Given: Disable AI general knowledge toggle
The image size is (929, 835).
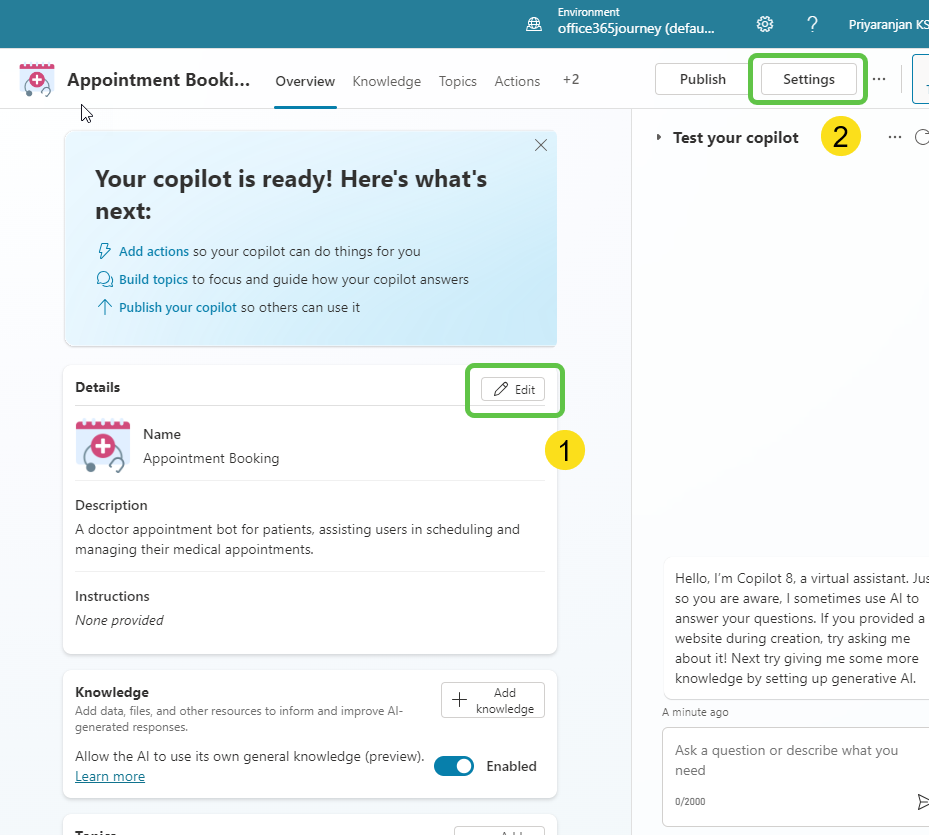Looking at the screenshot, I should (454, 766).
